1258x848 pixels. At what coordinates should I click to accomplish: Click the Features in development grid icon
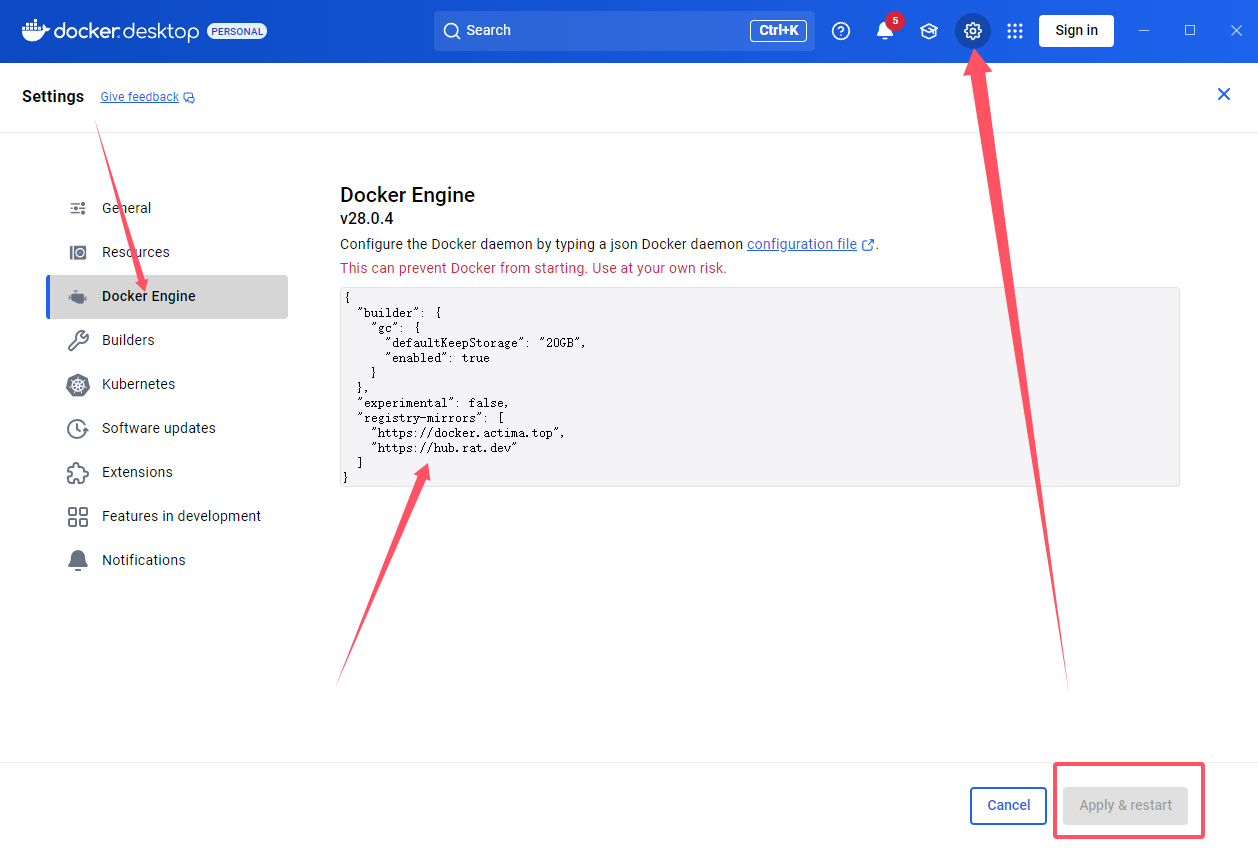pos(78,516)
